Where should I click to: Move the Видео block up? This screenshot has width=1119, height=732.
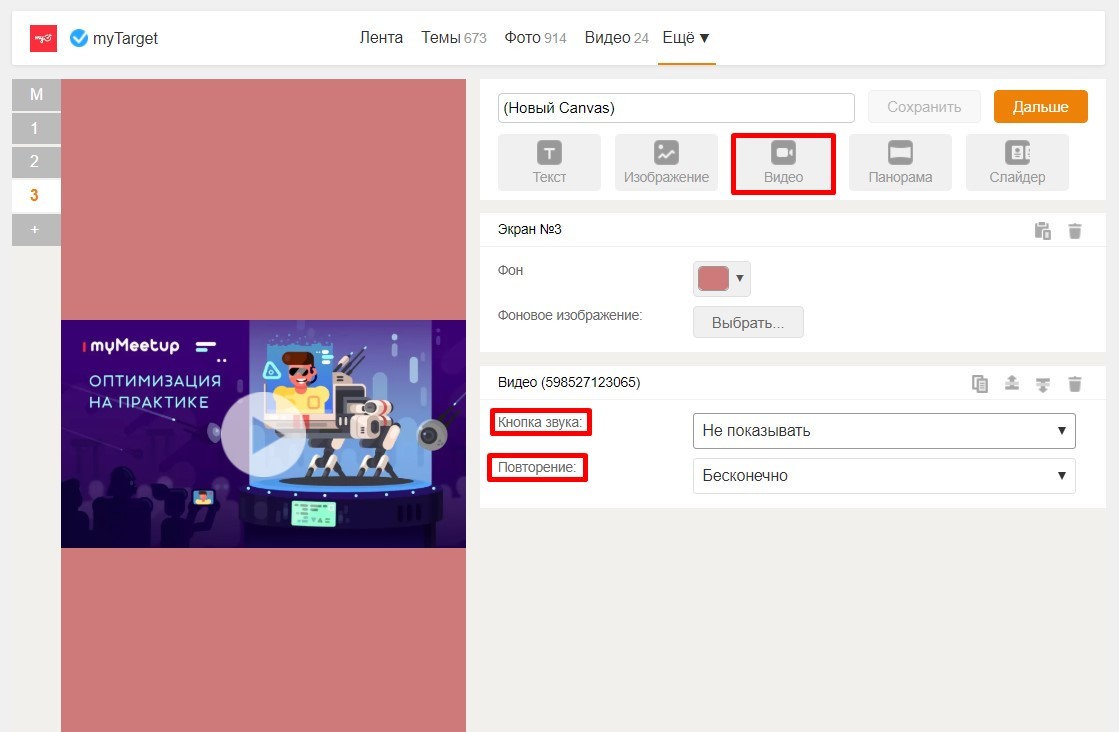(x=1012, y=383)
